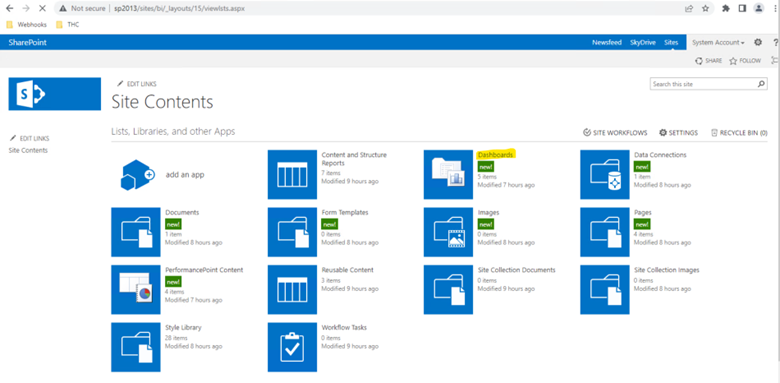Expand the System Account dropdown menu
Image resolution: width=780 pixels, height=383 pixels.
click(718, 43)
